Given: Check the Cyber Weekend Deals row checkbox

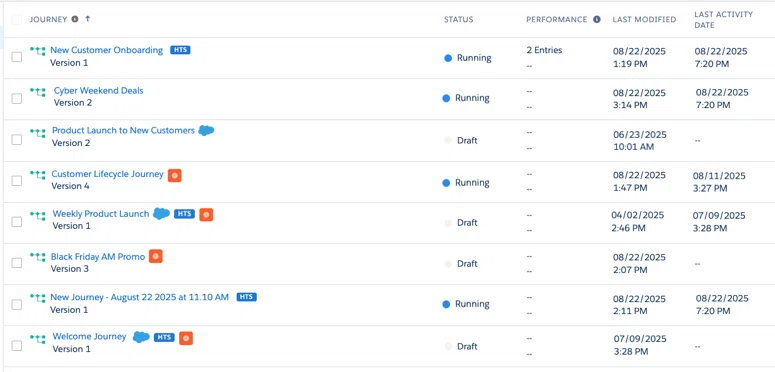Looking at the screenshot, I should click(x=17, y=98).
